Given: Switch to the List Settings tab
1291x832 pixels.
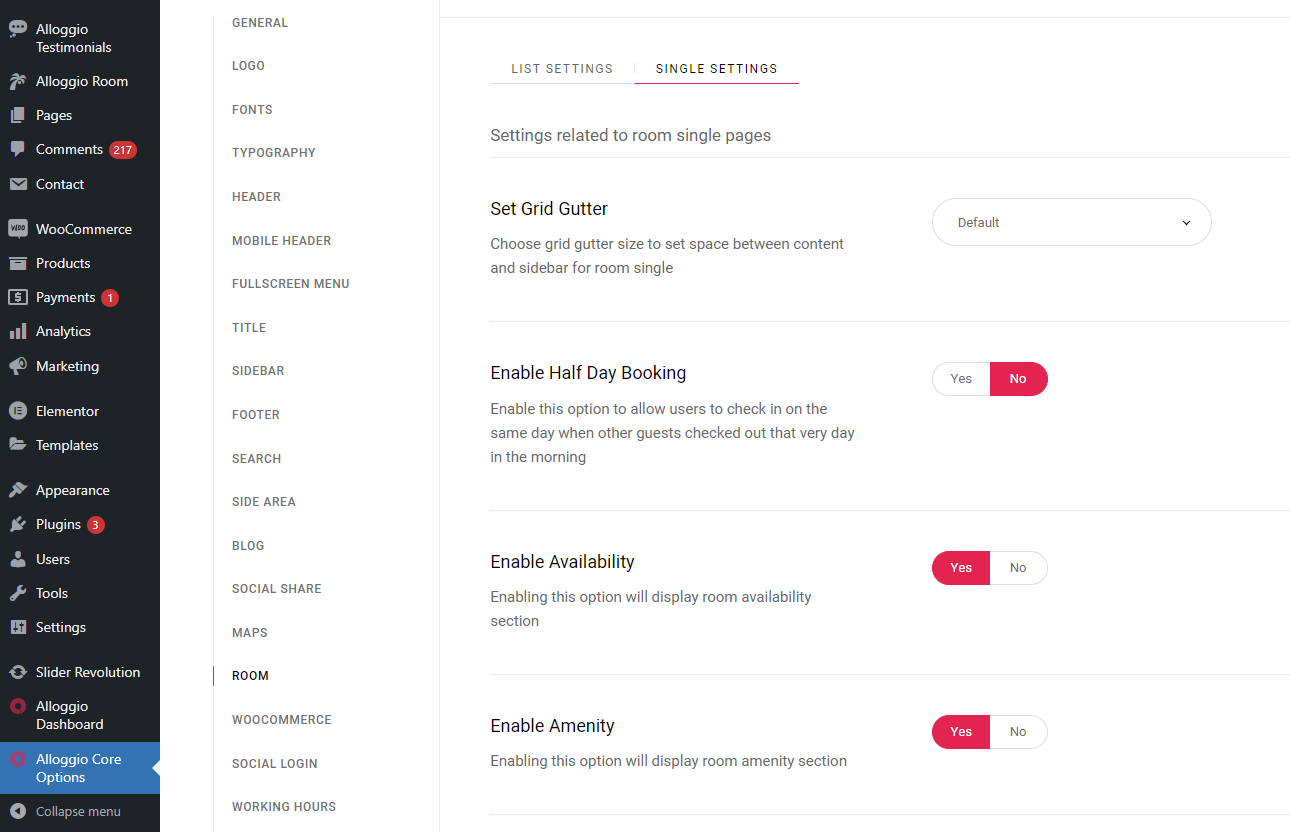Looking at the screenshot, I should (562, 69).
